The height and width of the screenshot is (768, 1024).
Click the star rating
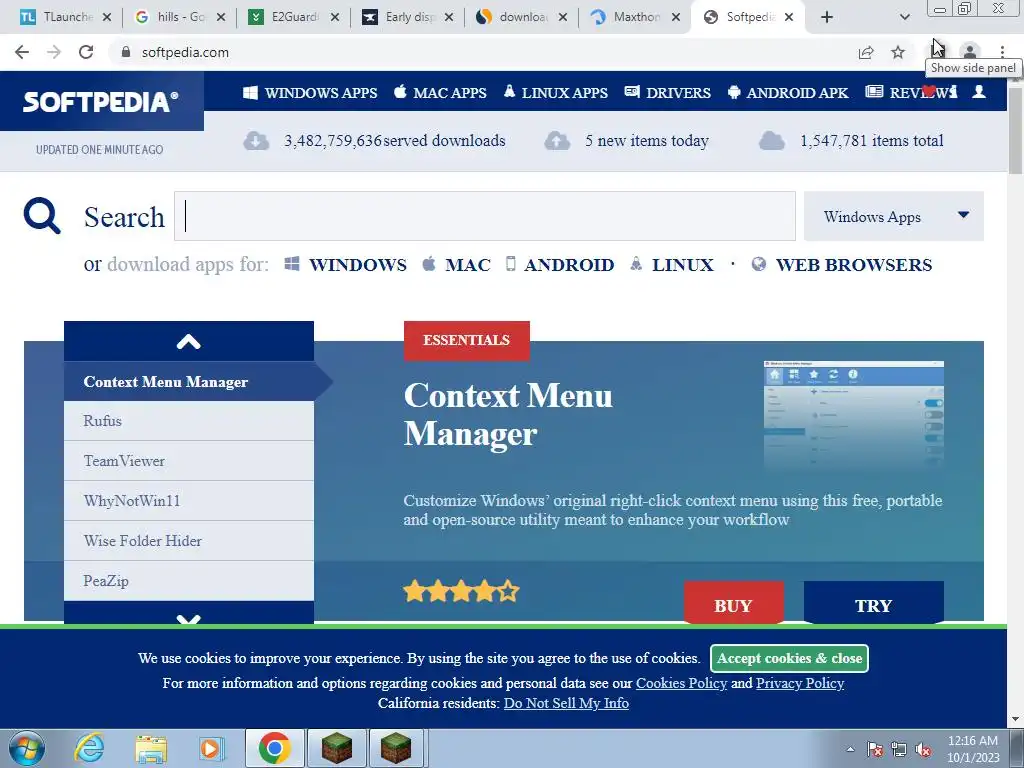[x=461, y=592]
